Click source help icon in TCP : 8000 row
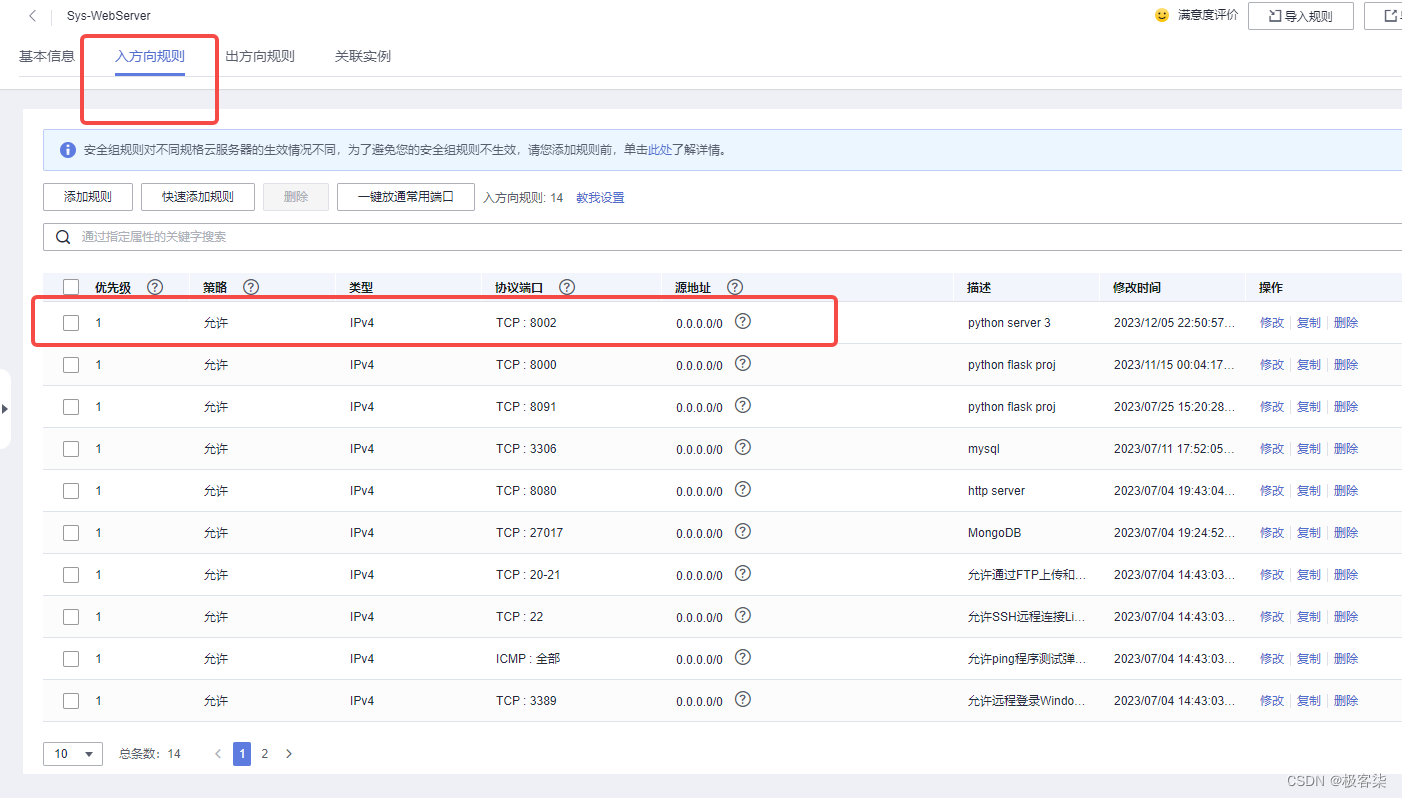 click(742, 363)
